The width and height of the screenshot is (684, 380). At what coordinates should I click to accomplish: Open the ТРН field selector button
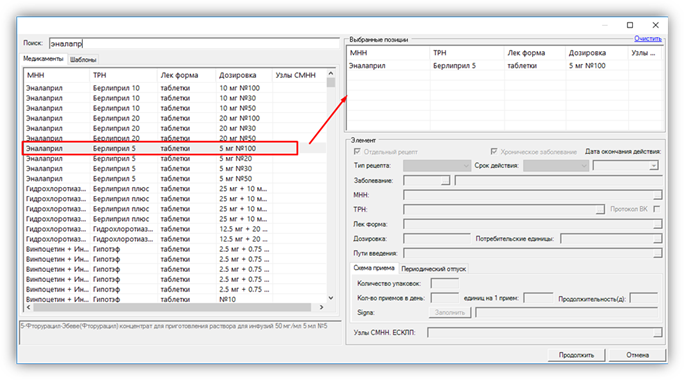[600, 209]
